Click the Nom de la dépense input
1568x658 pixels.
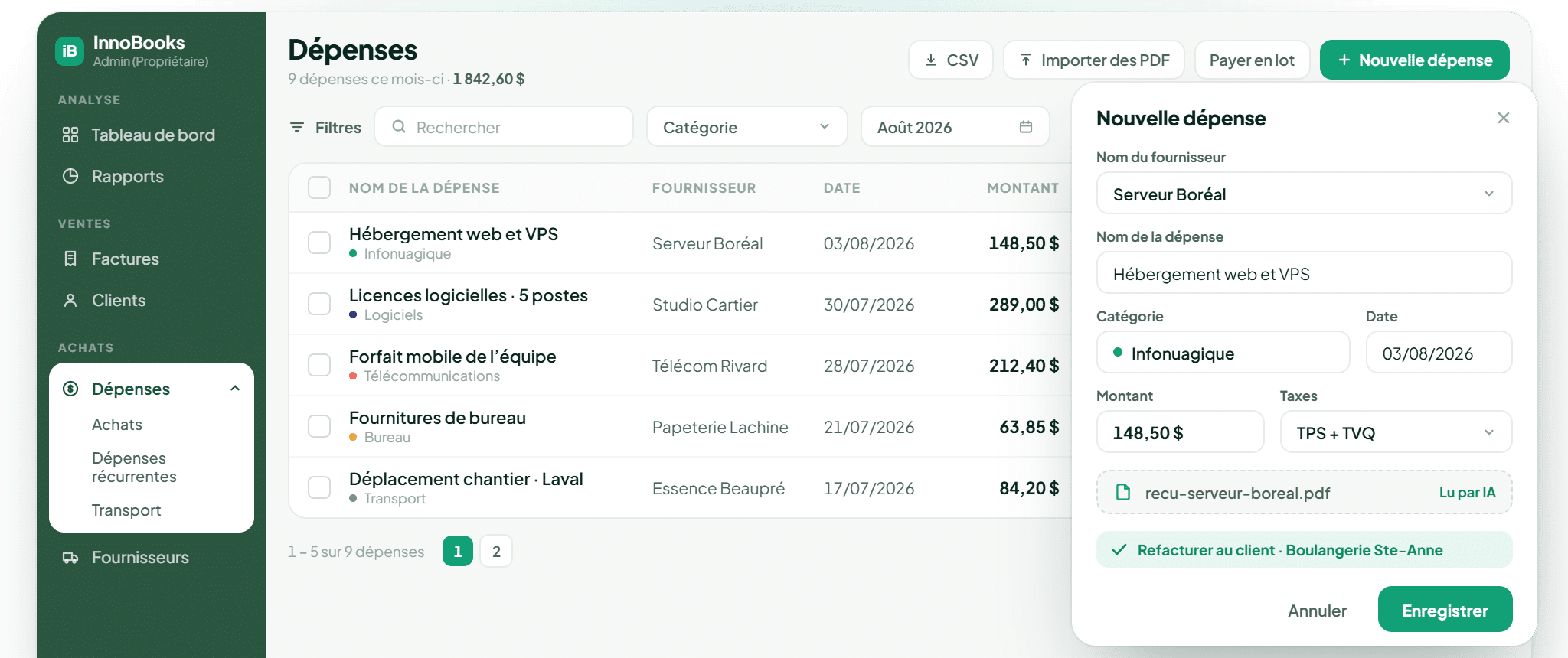tap(1304, 273)
